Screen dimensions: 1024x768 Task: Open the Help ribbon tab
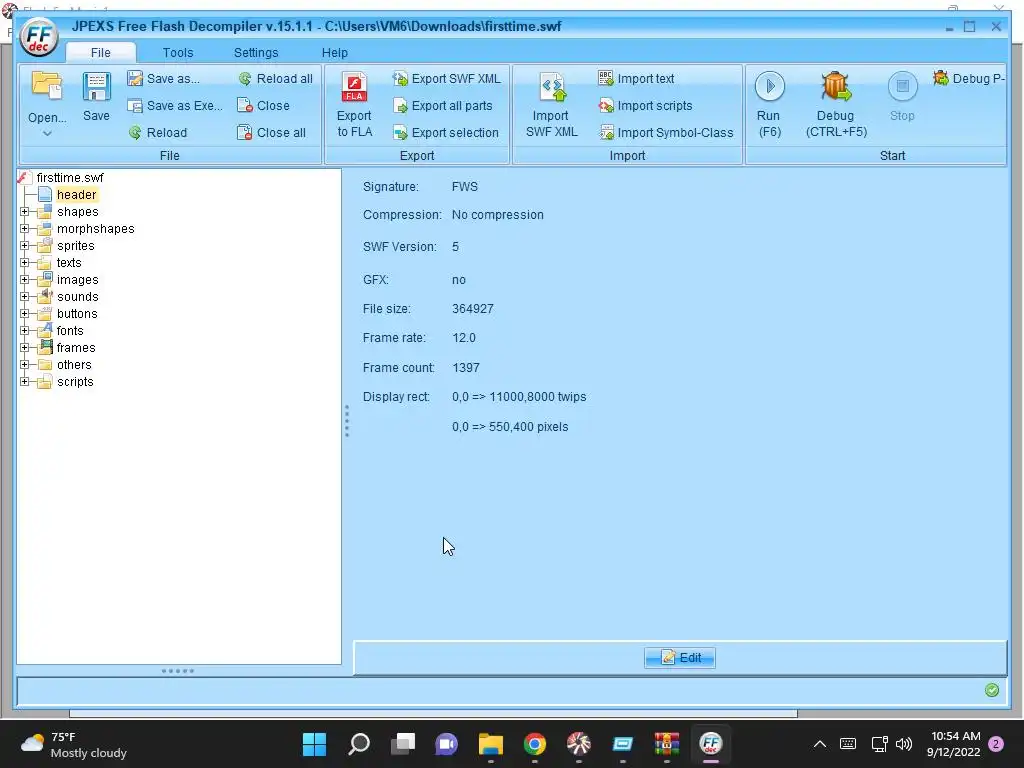tap(334, 53)
